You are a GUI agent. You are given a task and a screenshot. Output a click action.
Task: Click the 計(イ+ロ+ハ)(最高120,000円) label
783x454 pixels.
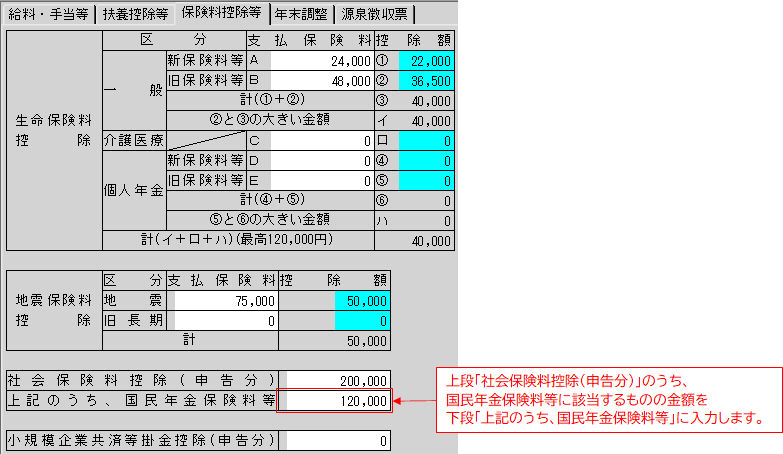238,240
